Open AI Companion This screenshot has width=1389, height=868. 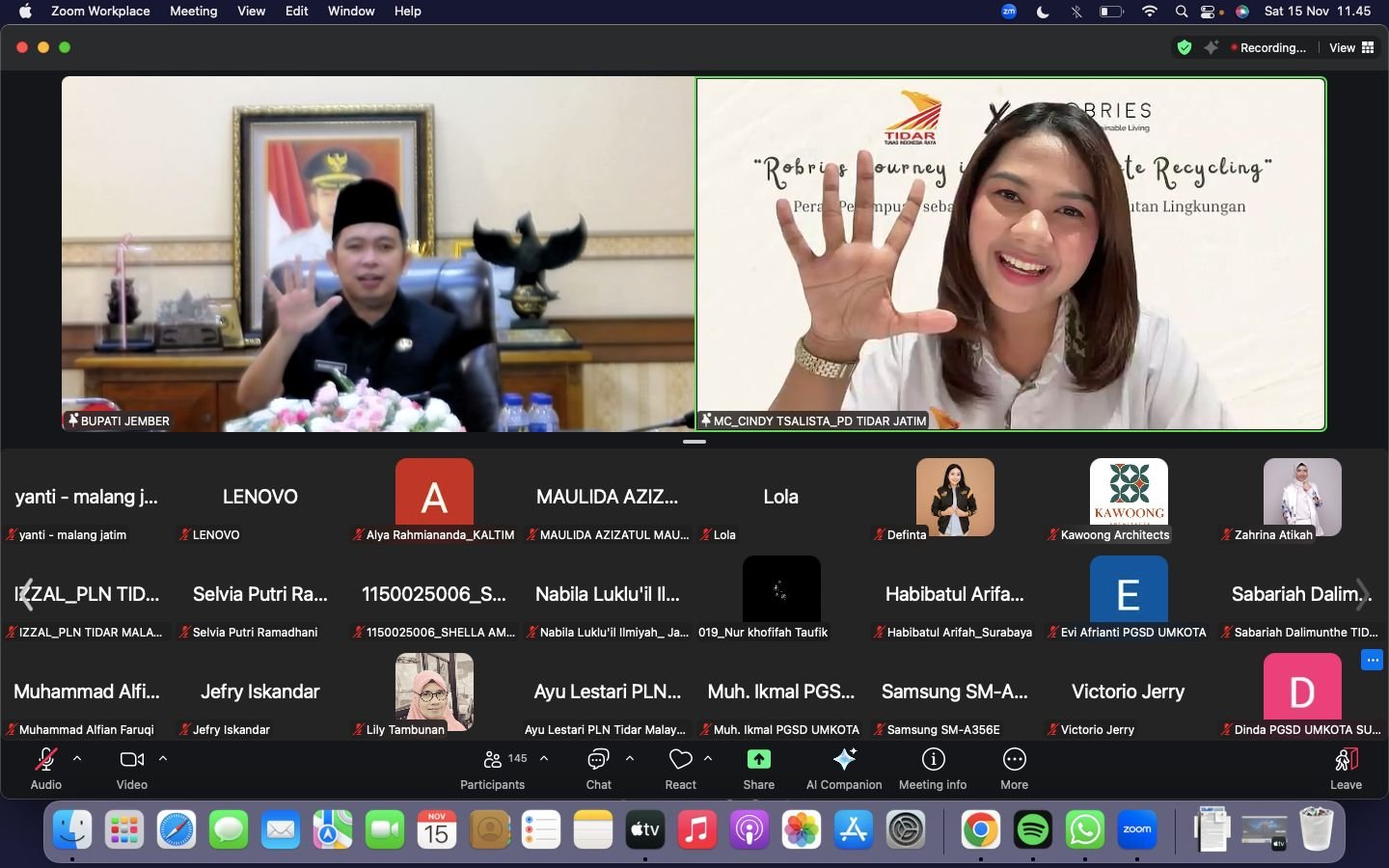pos(844,769)
